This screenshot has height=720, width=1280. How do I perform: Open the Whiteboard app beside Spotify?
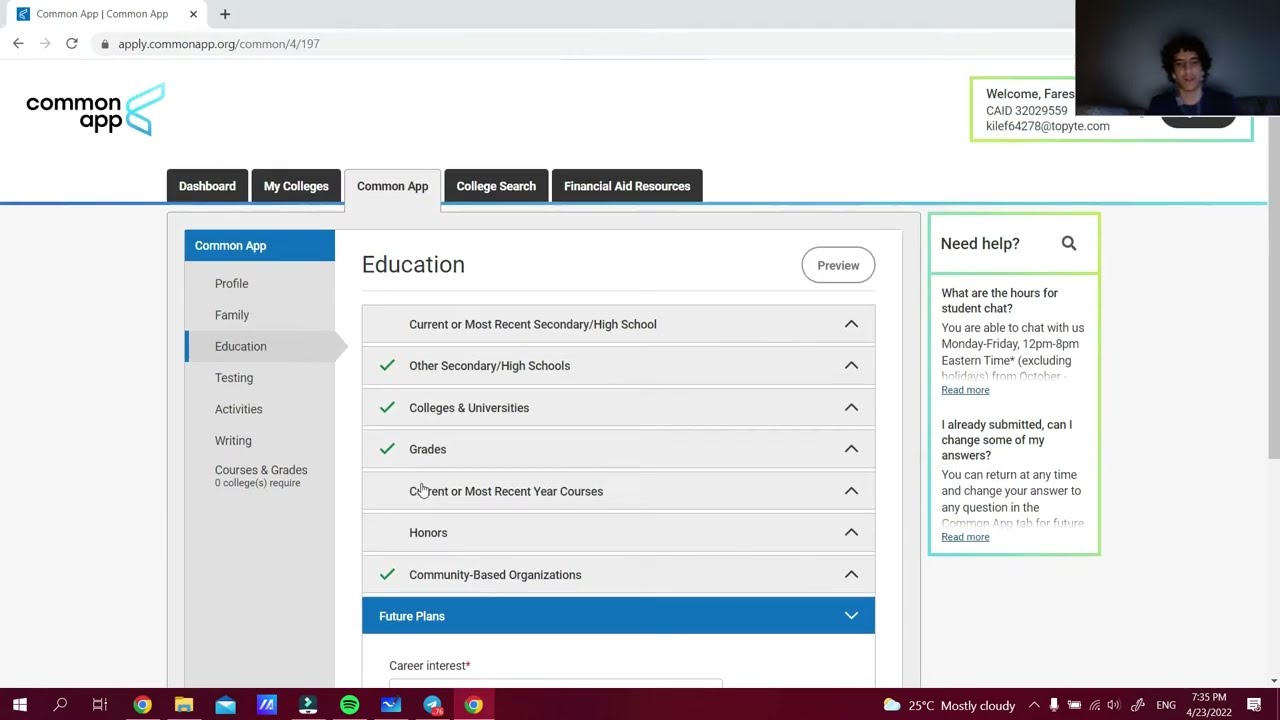click(x=391, y=705)
